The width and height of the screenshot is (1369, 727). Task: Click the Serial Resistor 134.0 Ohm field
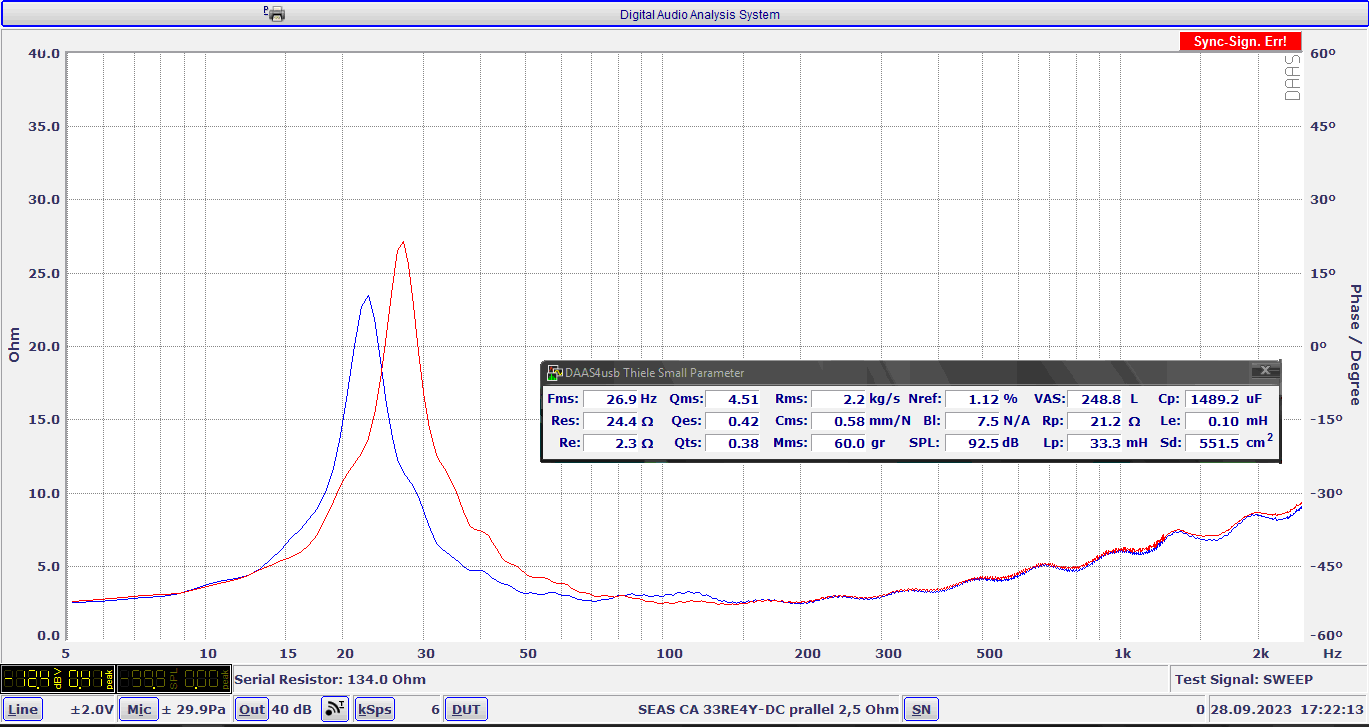(x=330, y=680)
